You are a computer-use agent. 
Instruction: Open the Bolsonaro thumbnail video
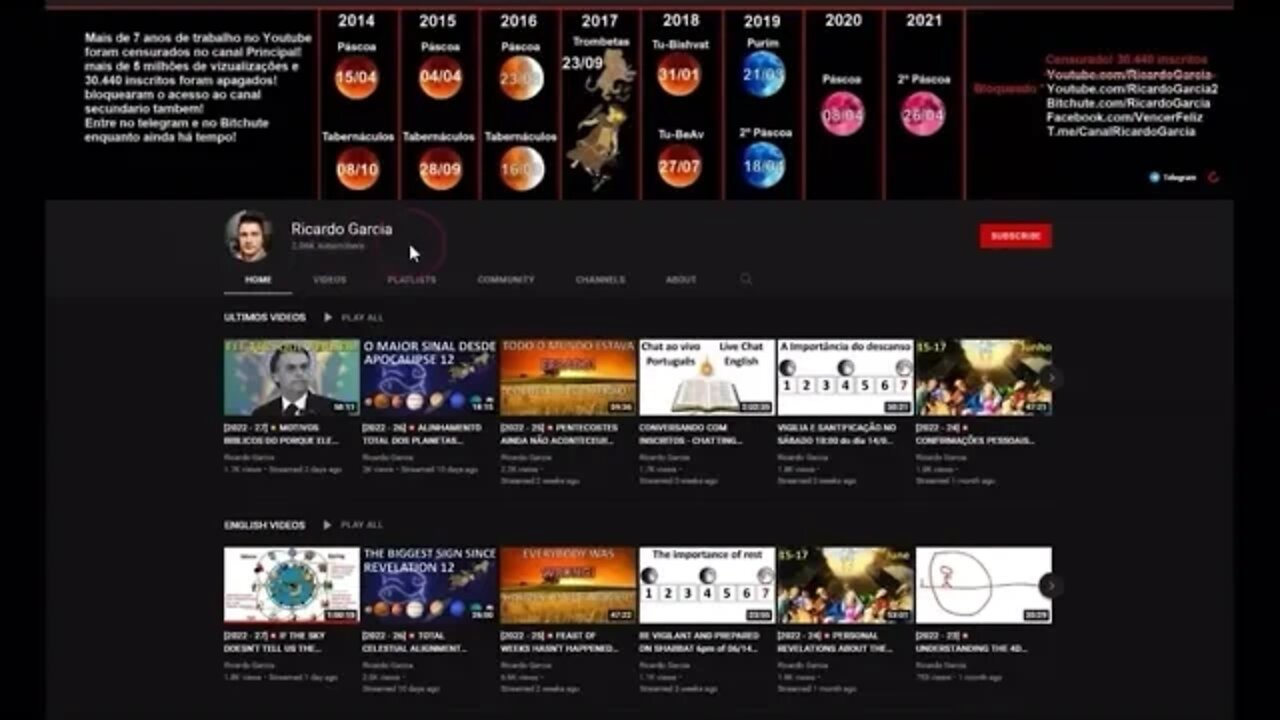click(x=291, y=377)
